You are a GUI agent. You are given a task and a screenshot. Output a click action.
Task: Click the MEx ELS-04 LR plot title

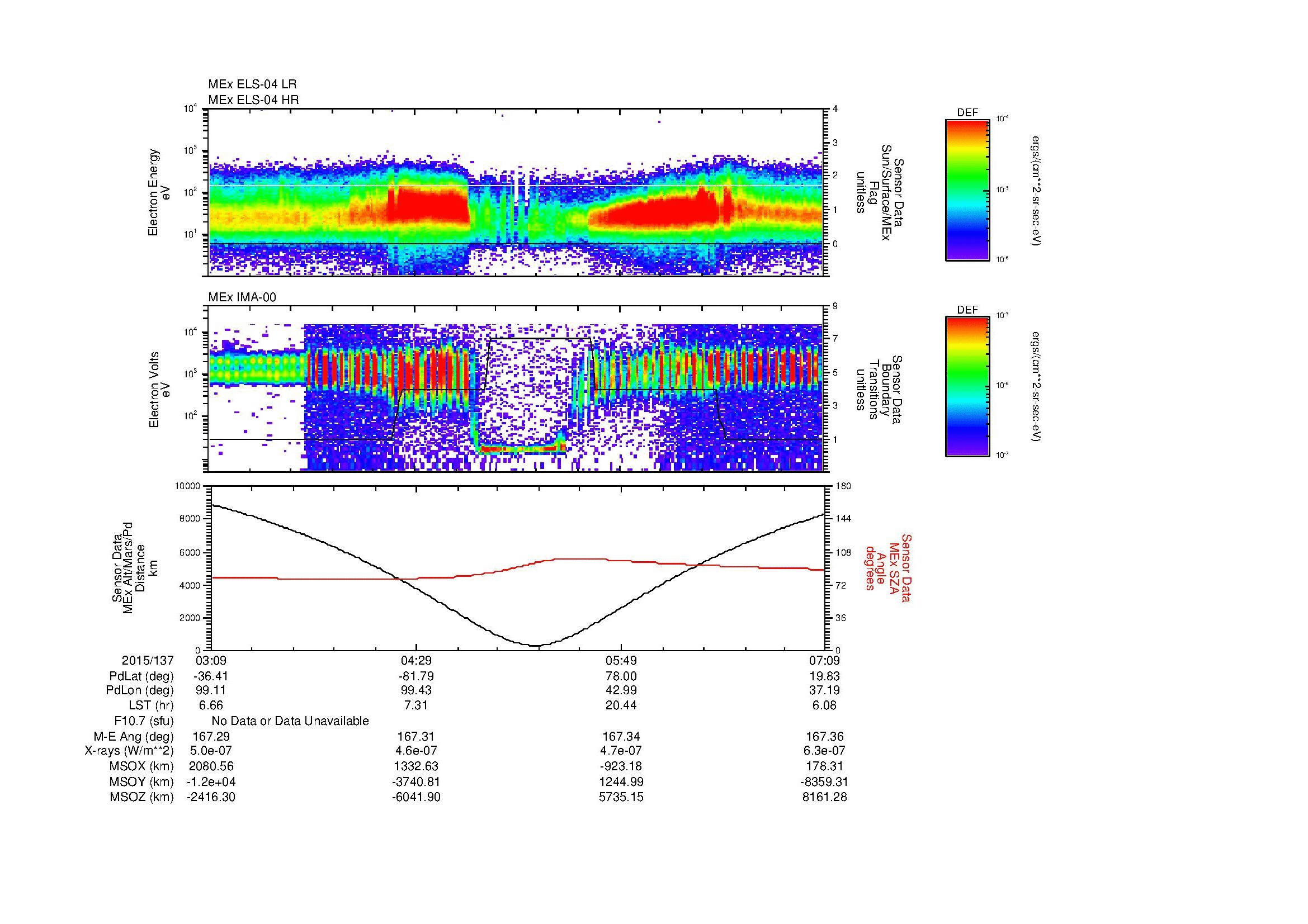point(252,84)
